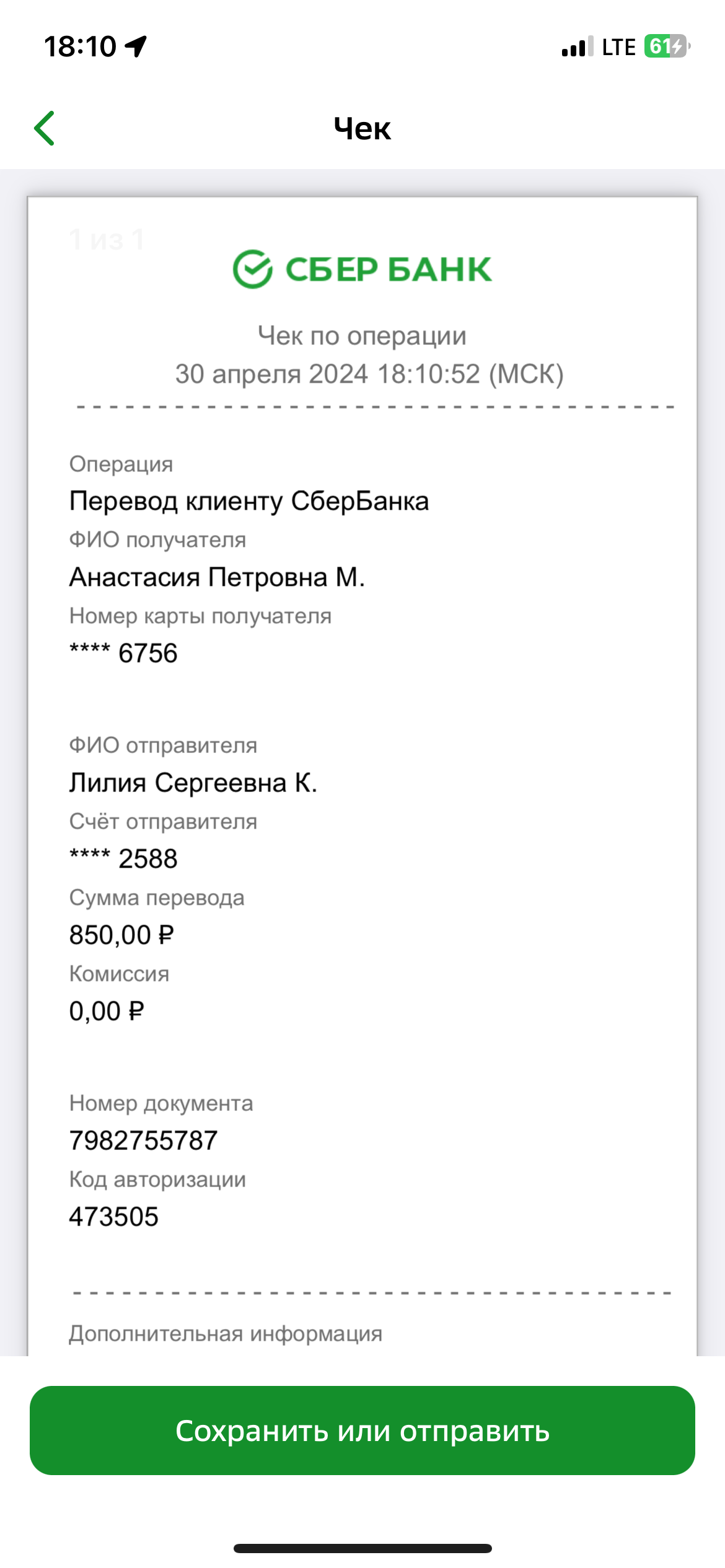725x1568 pixels.
Task: Tap the commission value 0,00 ₽
Action: pyautogui.click(x=107, y=1011)
